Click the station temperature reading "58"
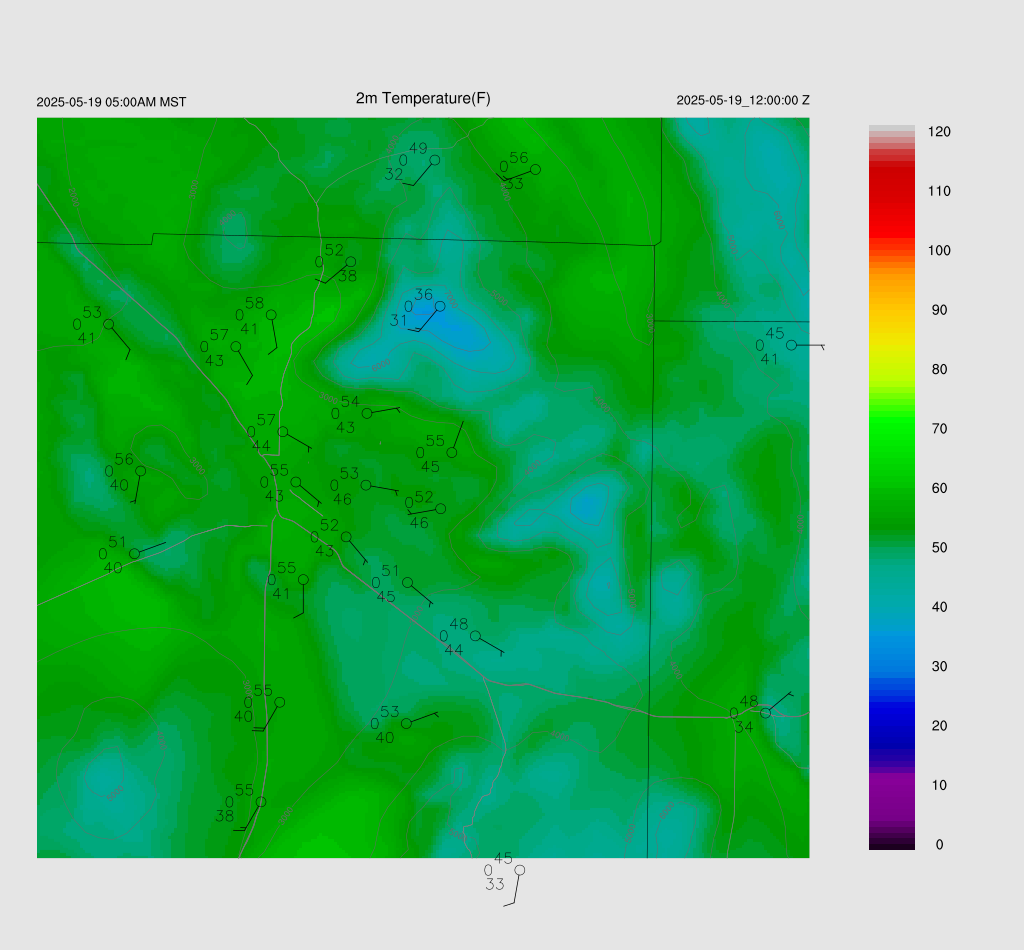 (x=254, y=303)
